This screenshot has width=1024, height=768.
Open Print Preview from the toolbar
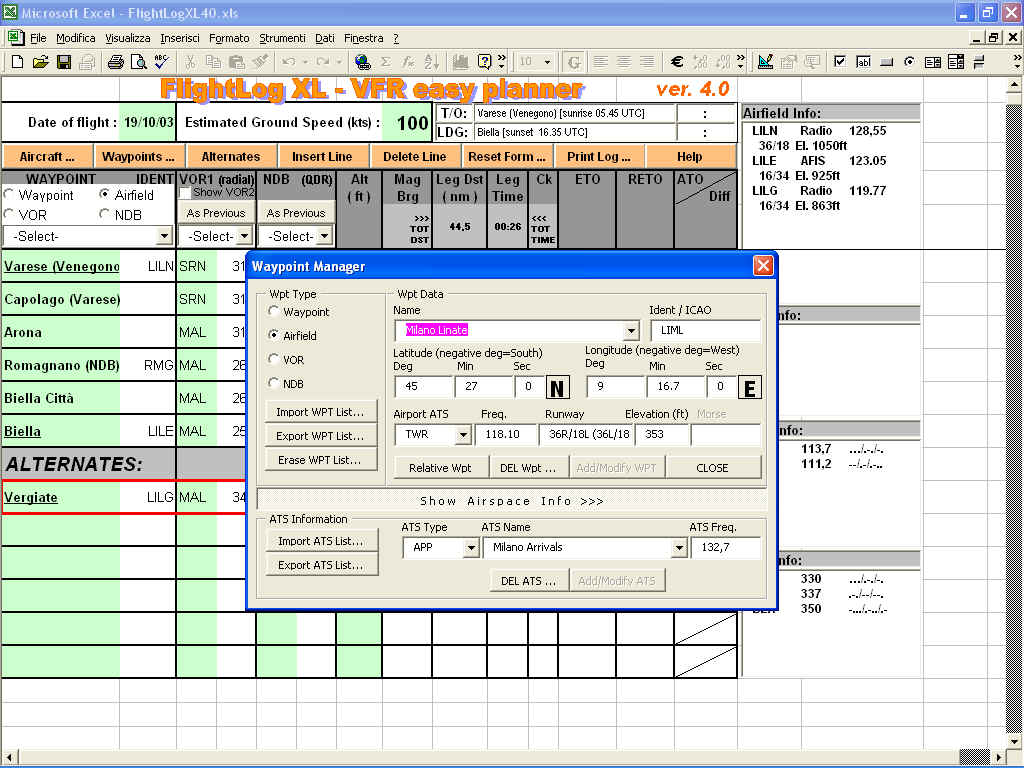click(138, 62)
